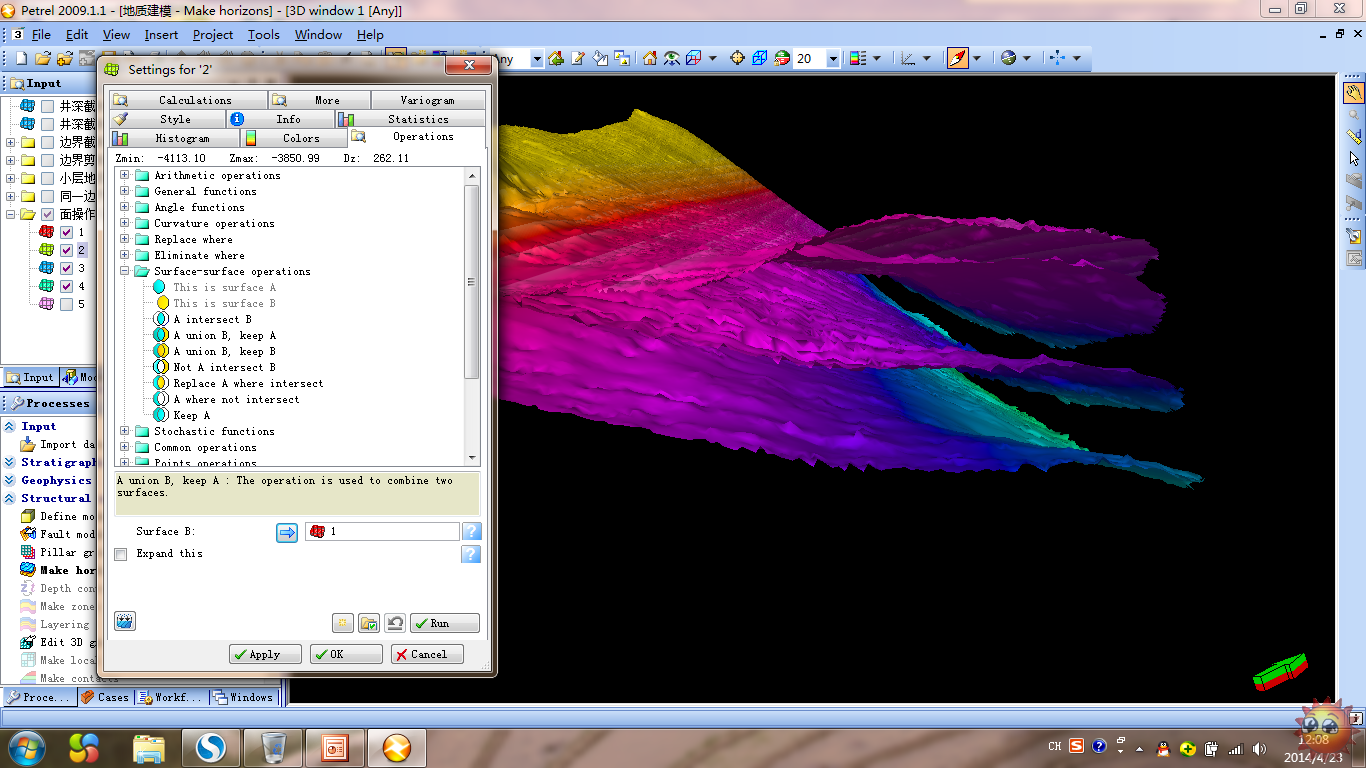Click the orange target crosshair toolbar icon
Screen dimensions: 1366x768
tap(738, 59)
